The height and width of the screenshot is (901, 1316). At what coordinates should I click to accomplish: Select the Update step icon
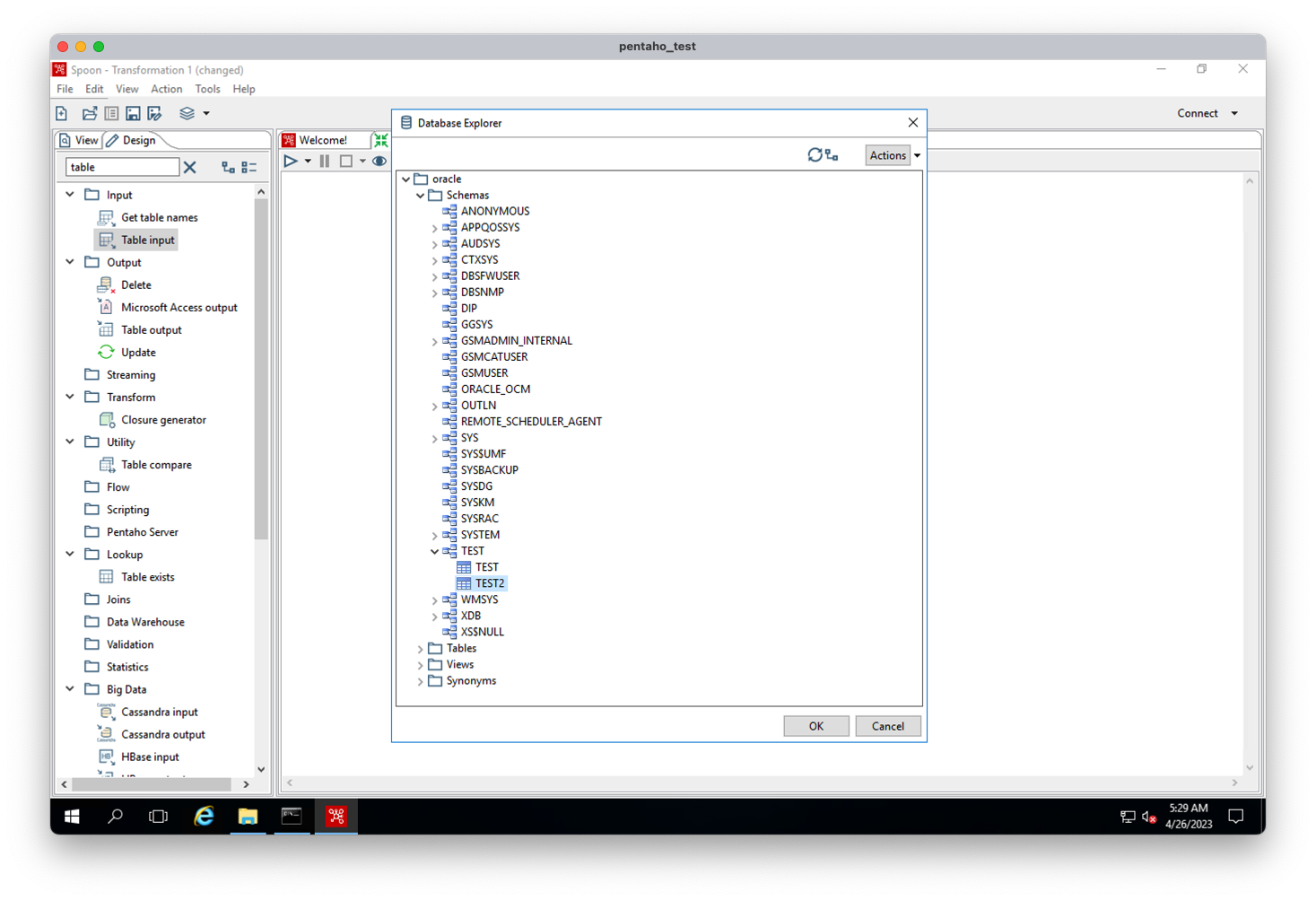(106, 352)
